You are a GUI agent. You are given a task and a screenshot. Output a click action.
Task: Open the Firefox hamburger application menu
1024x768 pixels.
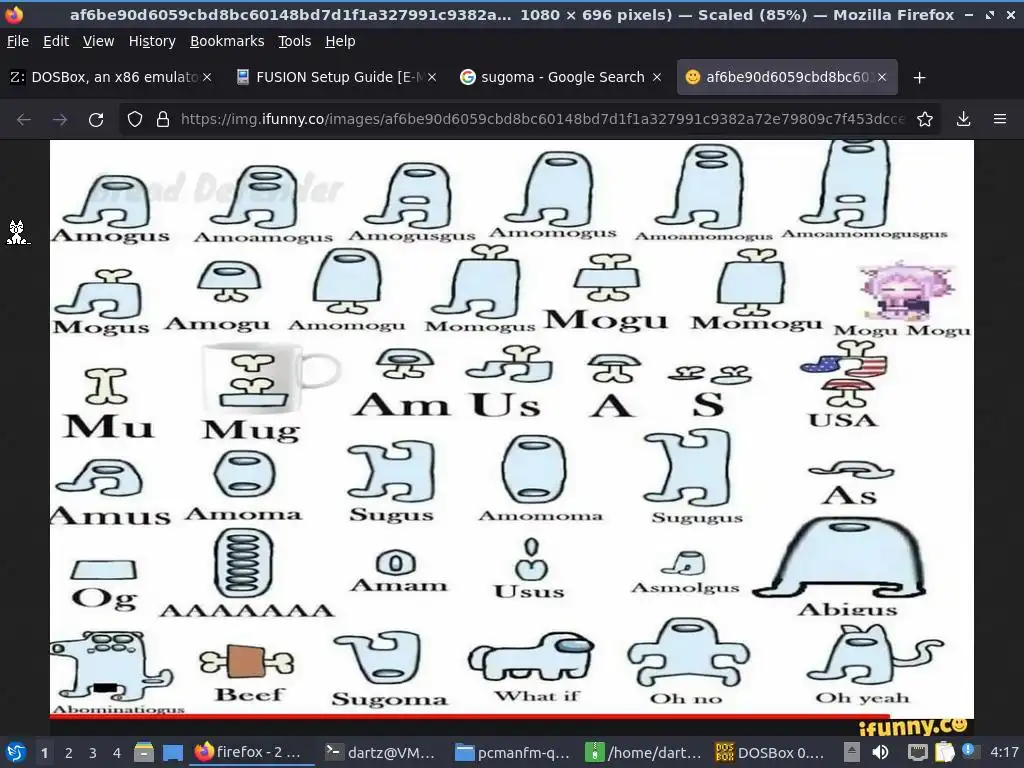click(1000, 119)
